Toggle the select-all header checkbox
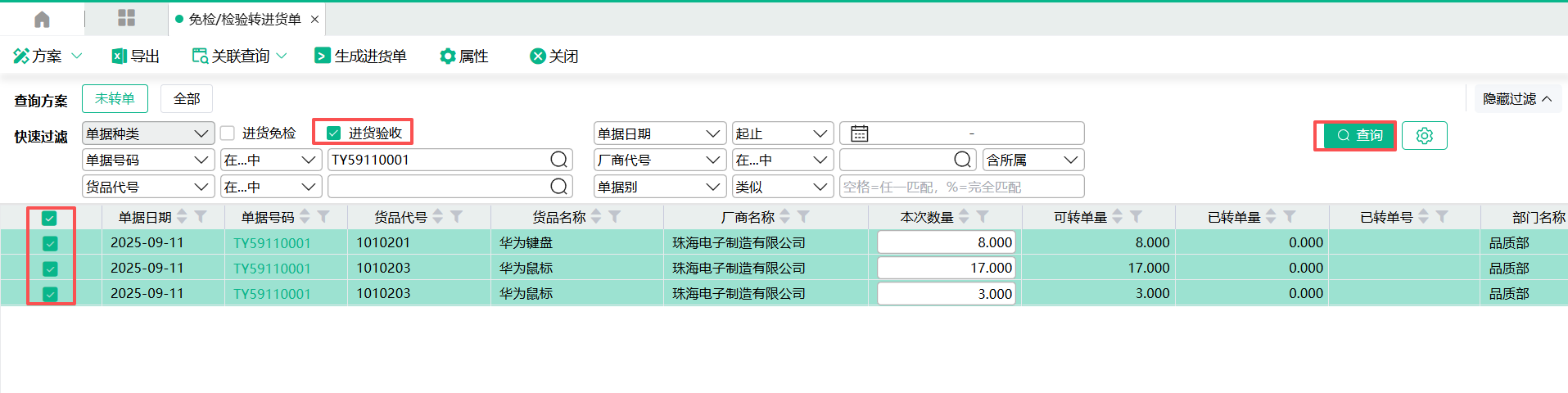 tap(49, 218)
